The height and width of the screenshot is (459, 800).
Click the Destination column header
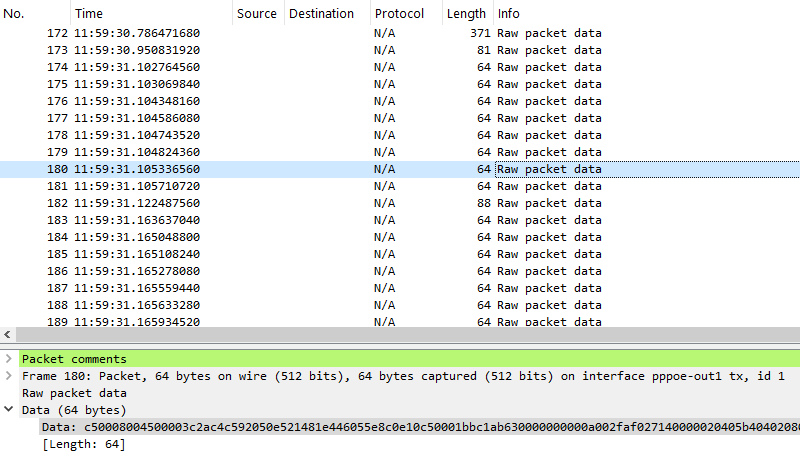pos(327,13)
